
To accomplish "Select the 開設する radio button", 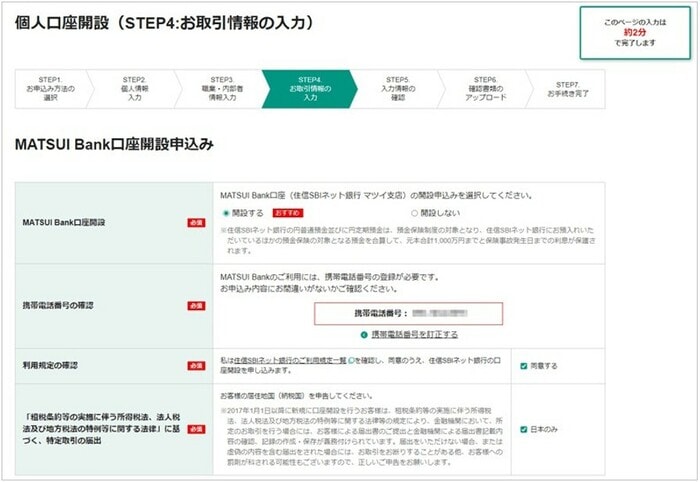I will tap(226, 213).
